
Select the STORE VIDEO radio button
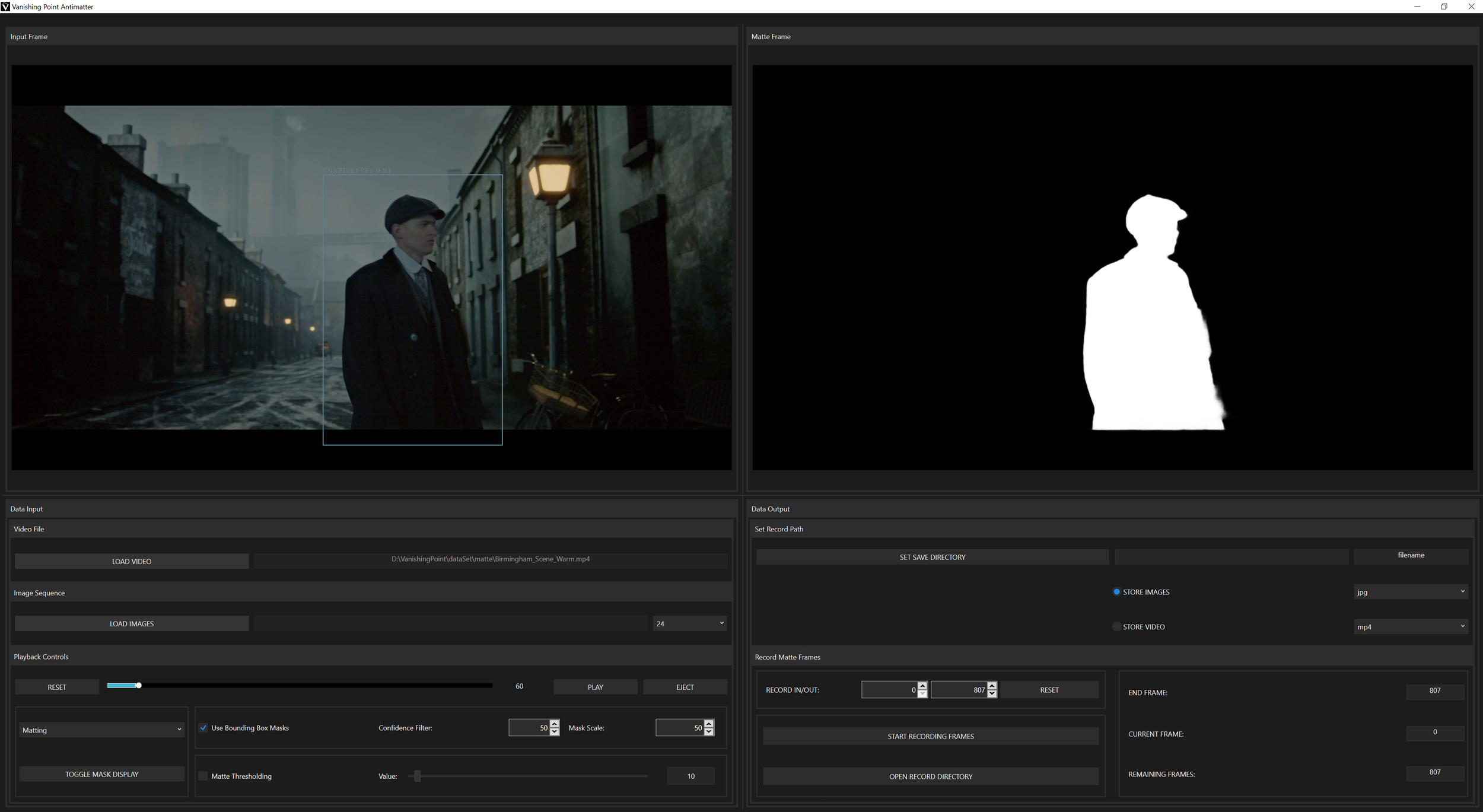(1116, 627)
